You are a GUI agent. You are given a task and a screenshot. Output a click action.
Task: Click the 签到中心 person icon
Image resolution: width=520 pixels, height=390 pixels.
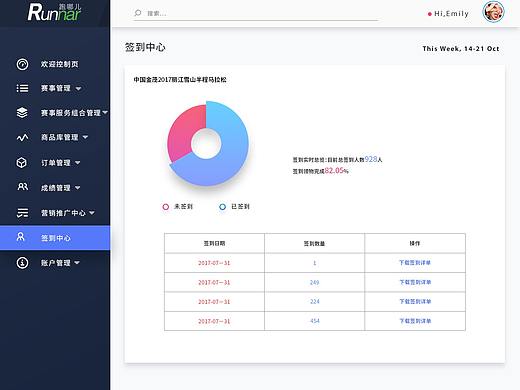click(x=21, y=237)
